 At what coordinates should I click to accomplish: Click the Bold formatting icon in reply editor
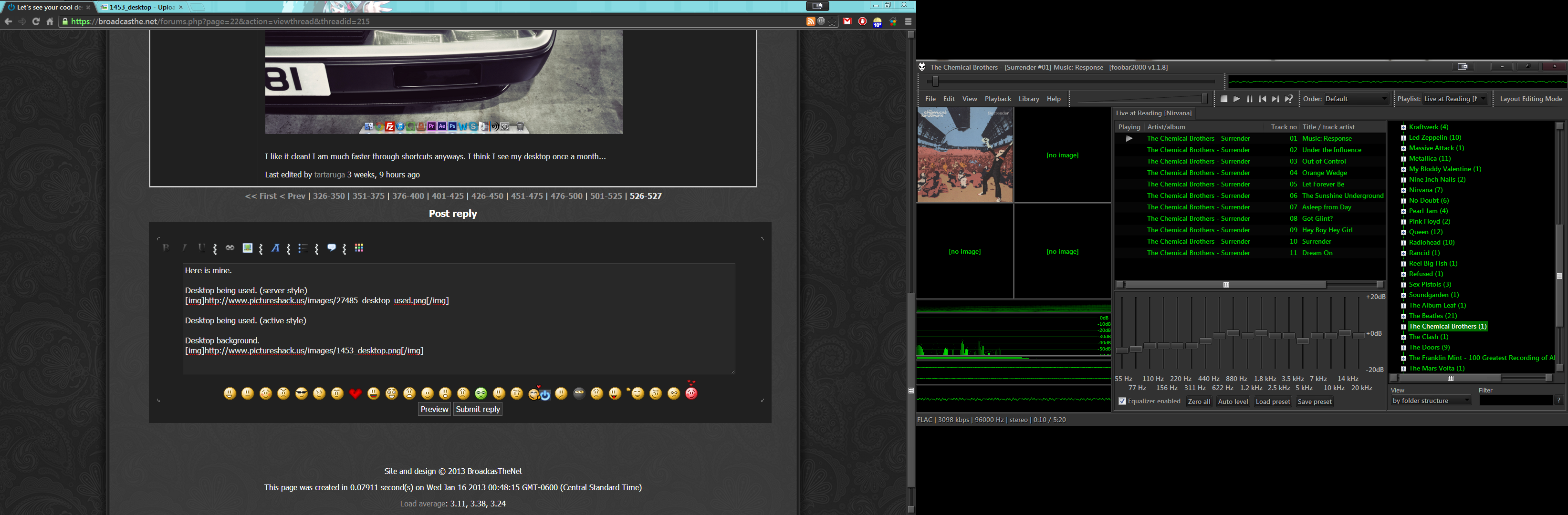(166, 247)
